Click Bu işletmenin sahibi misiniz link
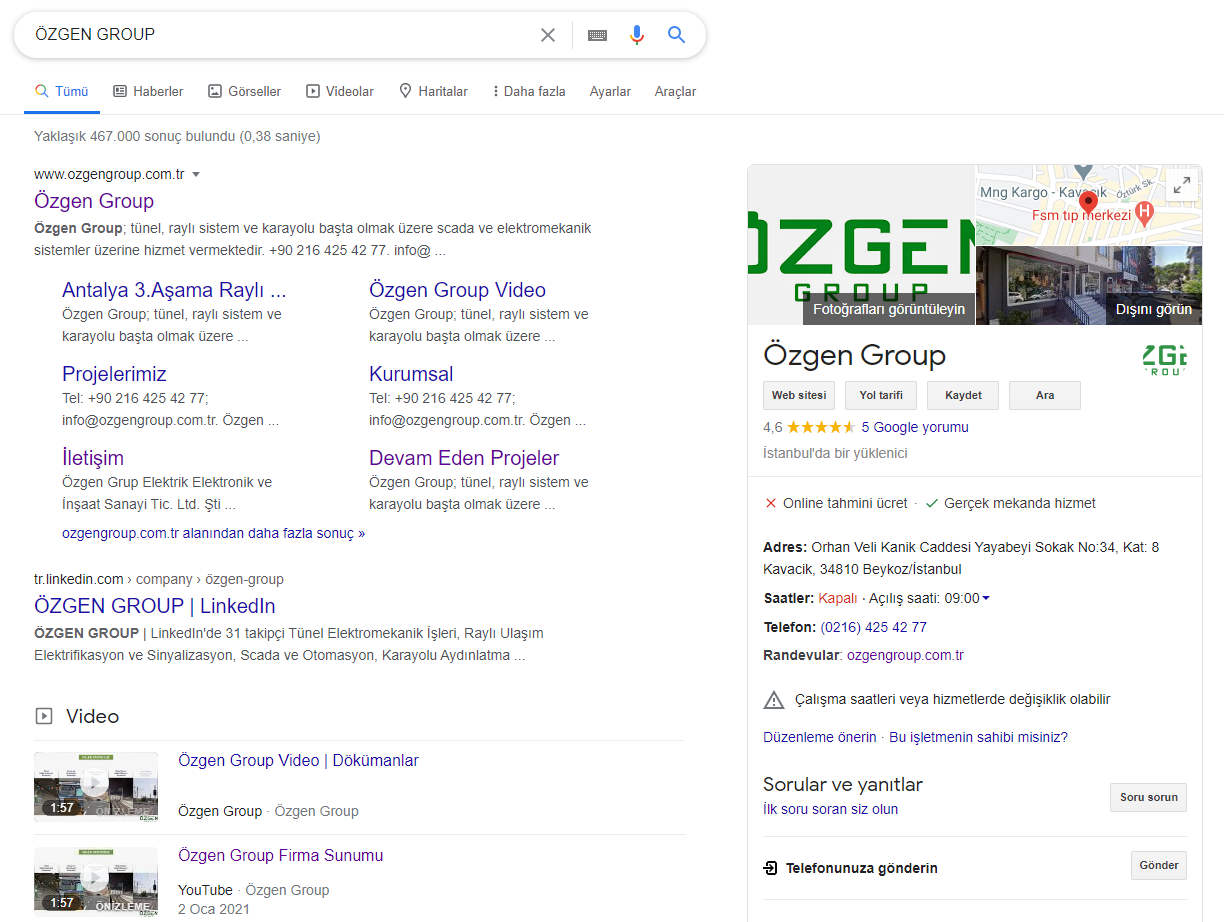The height and width of the screenshot is (922, 1224). point(978,737)
